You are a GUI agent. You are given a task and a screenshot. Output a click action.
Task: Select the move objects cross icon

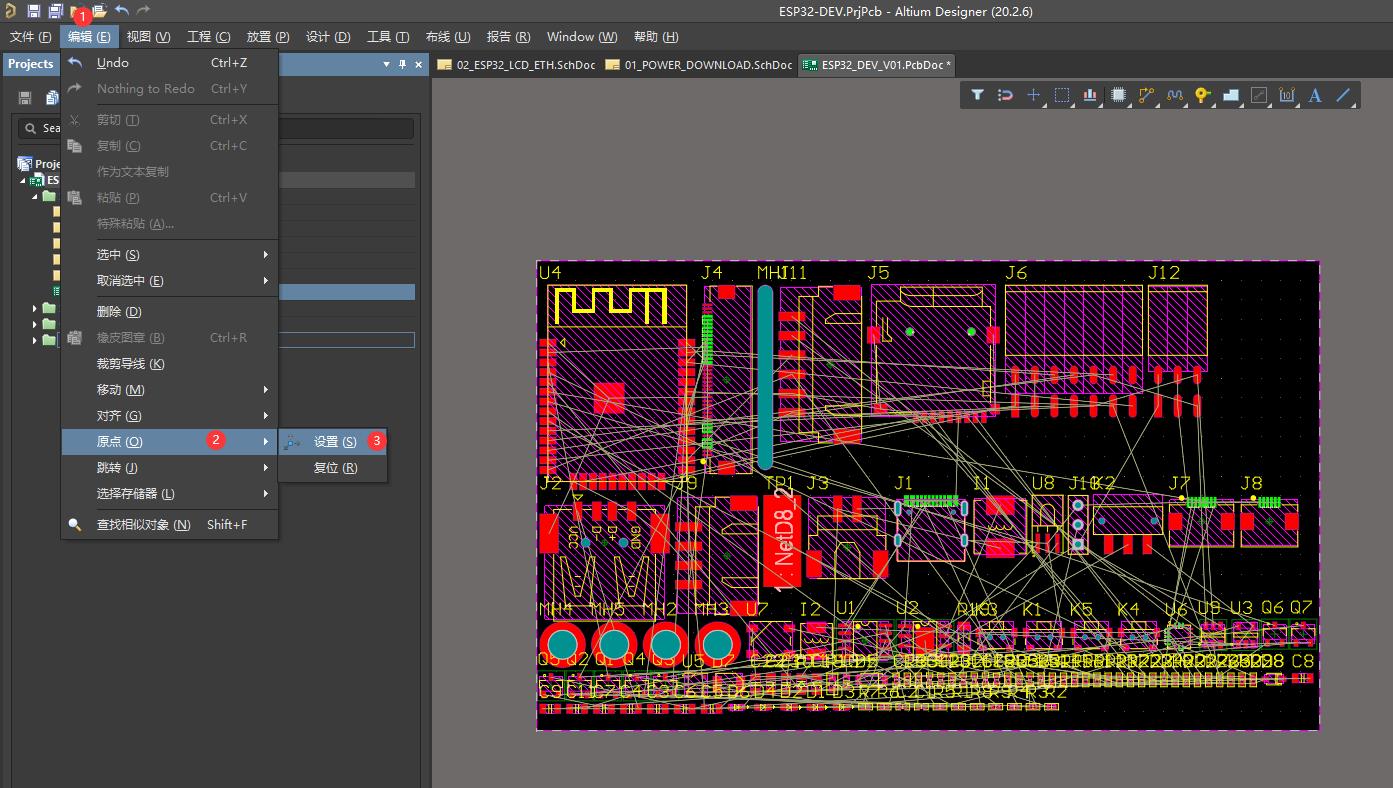tap(1033, 95)
